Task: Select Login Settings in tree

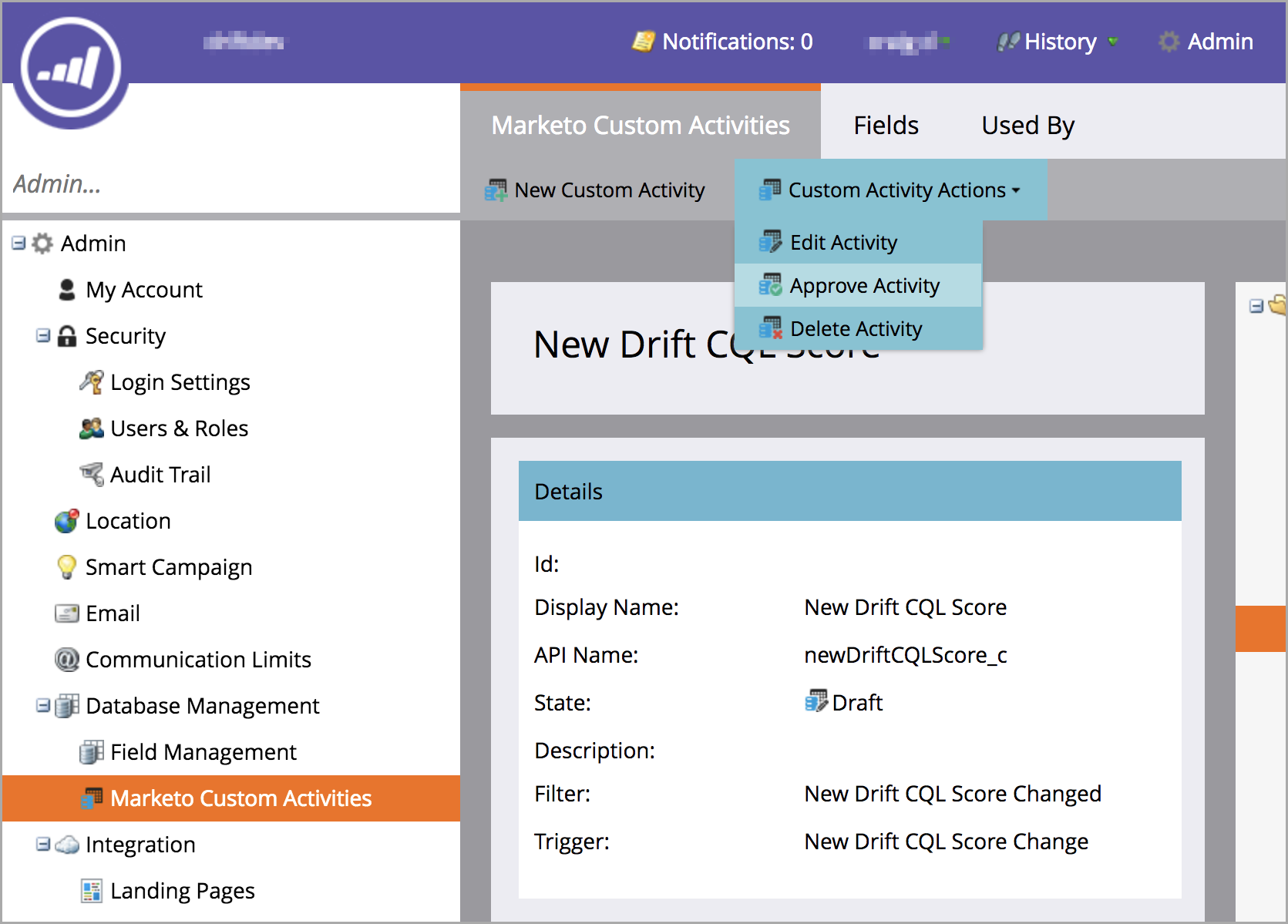Action: click(180, 382)
